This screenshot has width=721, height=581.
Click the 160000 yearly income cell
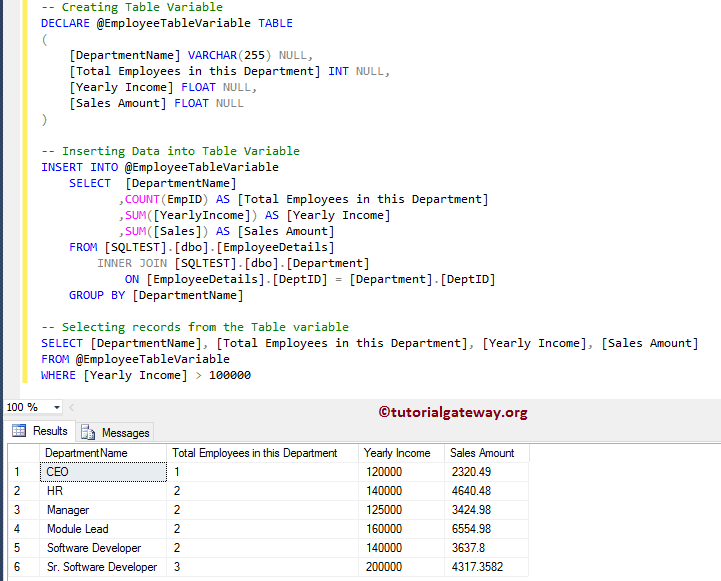pyautogui.click(x=401, y=529)
